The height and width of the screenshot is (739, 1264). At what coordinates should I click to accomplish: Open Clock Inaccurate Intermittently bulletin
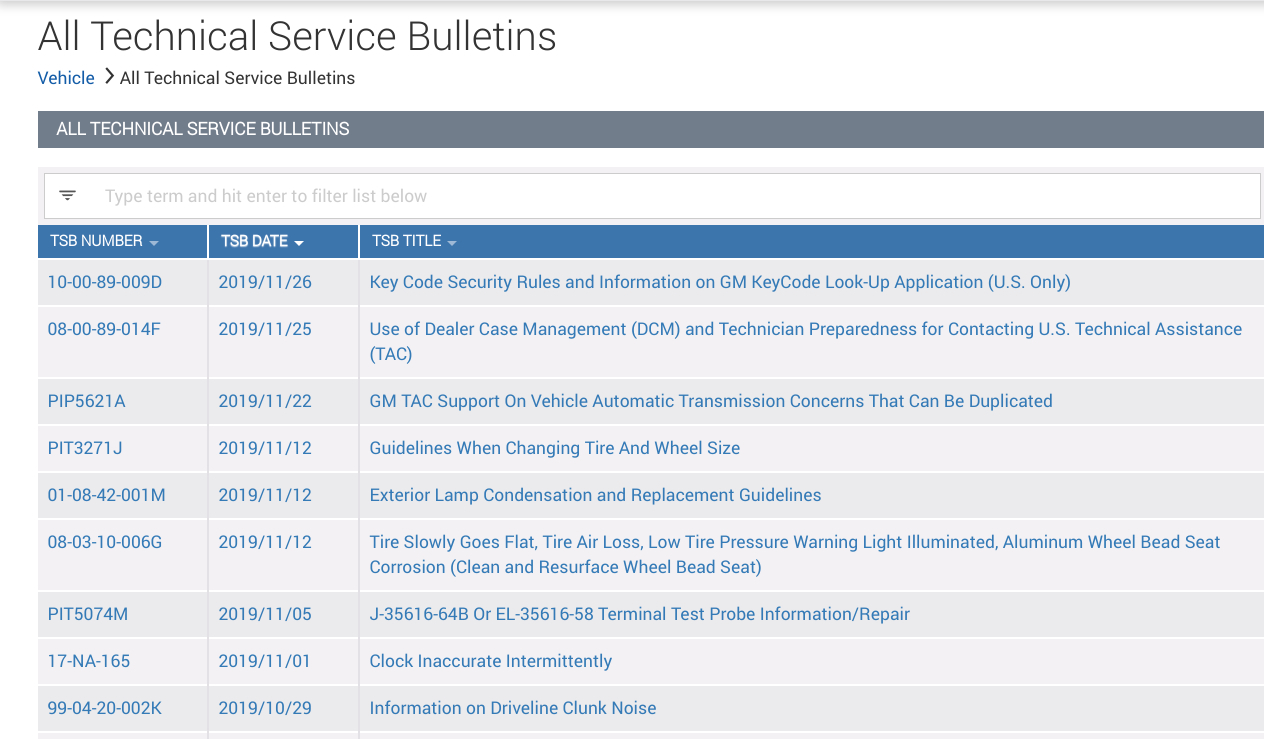[x=491, y=661]
